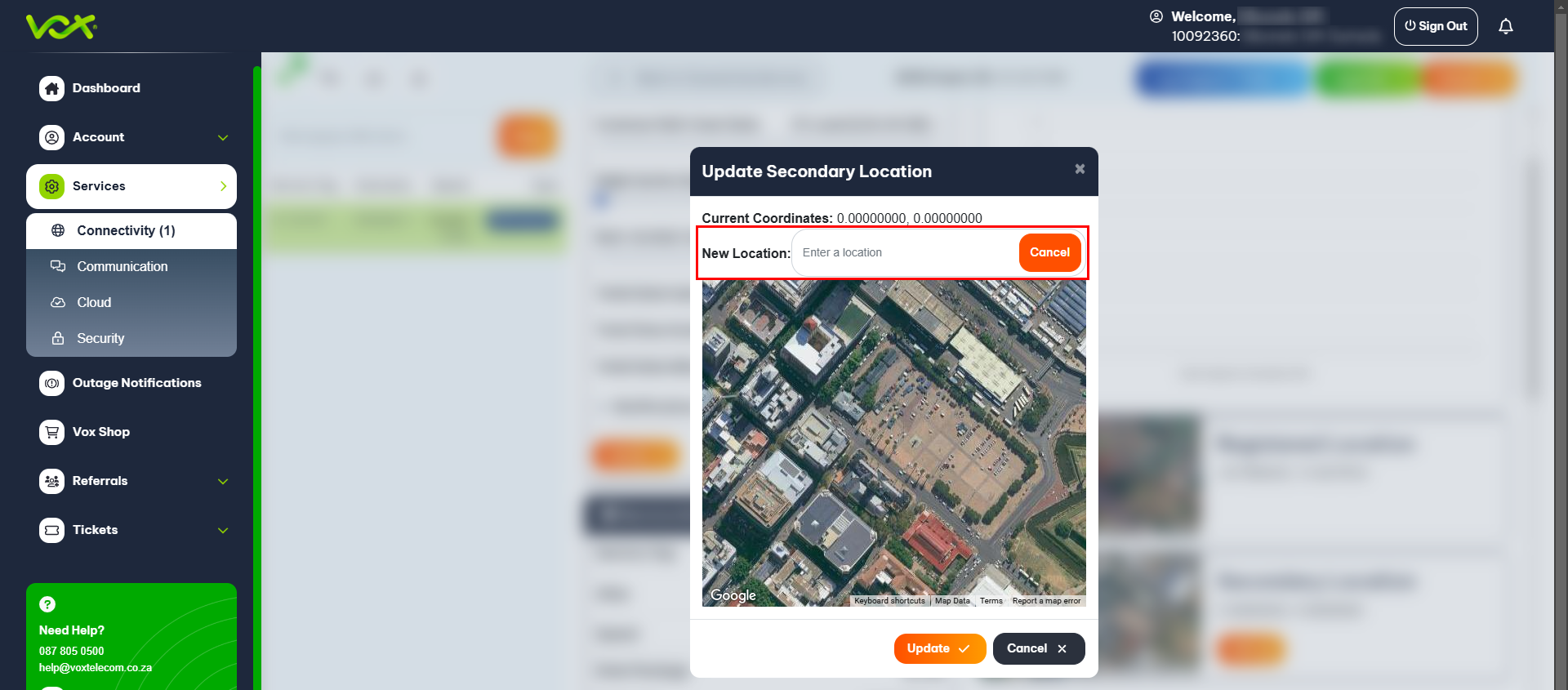The height and width of the screenshot is (690, 1568).
Task: Expand the Tickets dropdown chevron
Action: [x=223, y=531]
